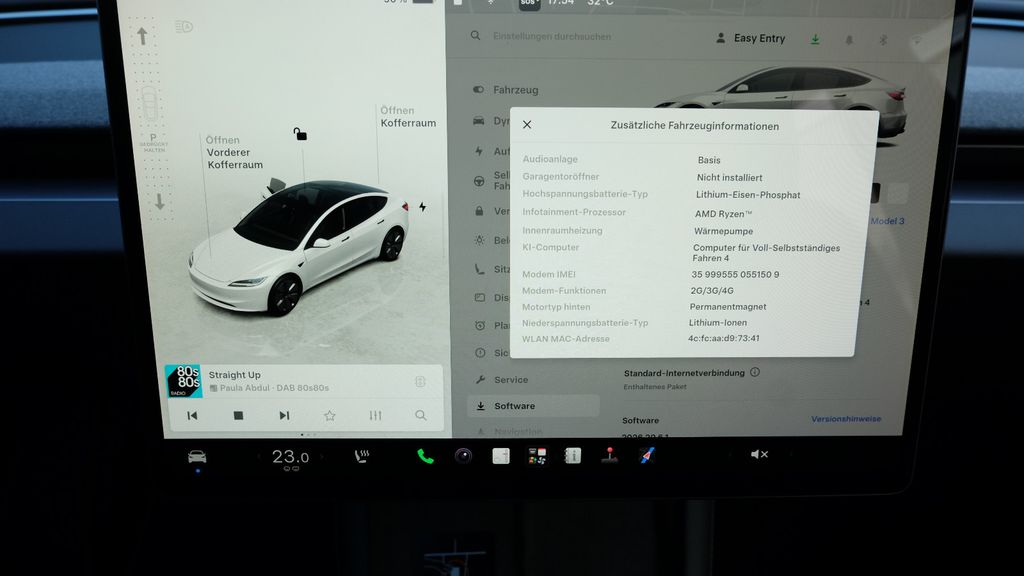Tap the Modem IMEI number value

[x=735, y=274]
